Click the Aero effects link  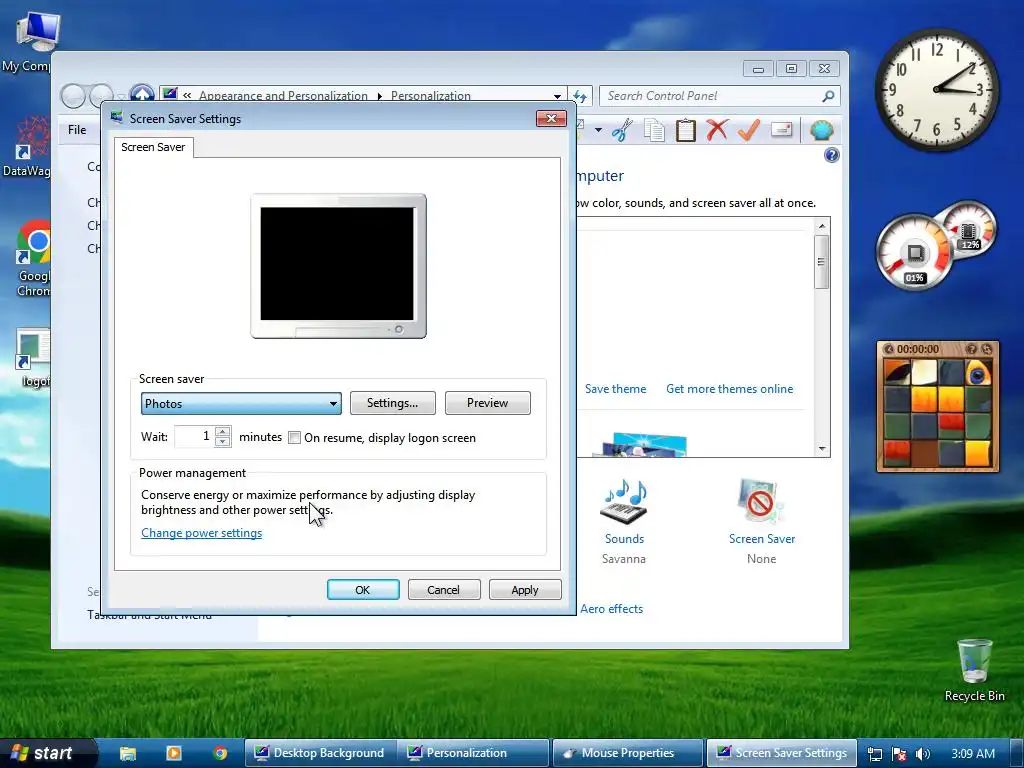611,609
